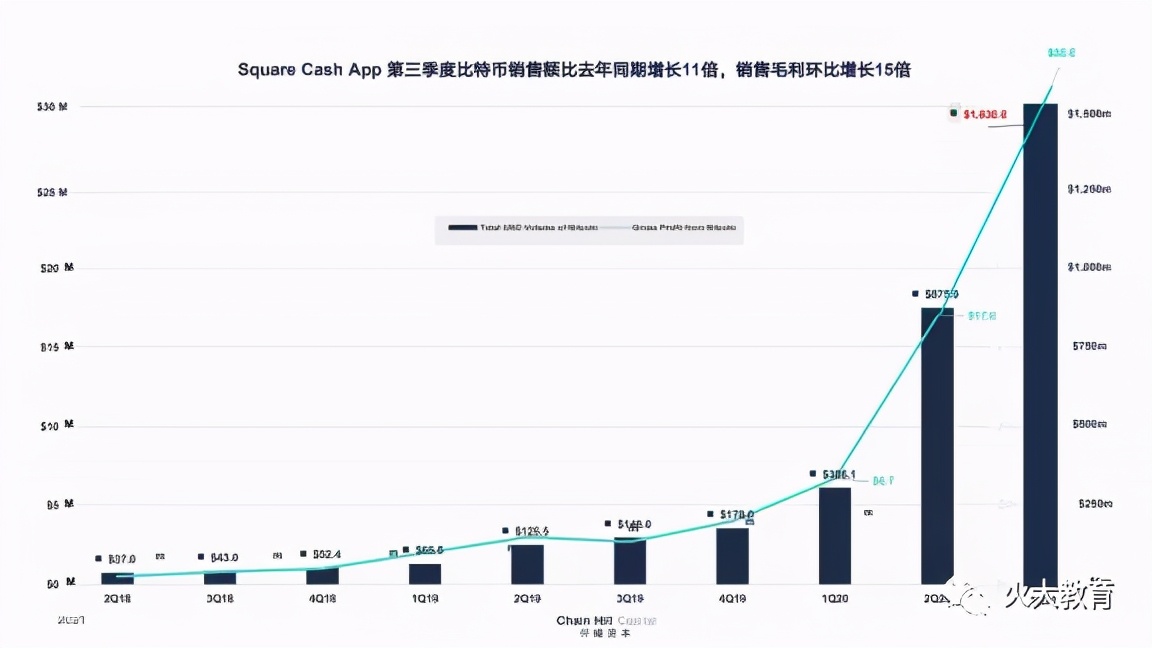Click the $10 M label on left axis
1152x648 pixels.
point(57,425)
